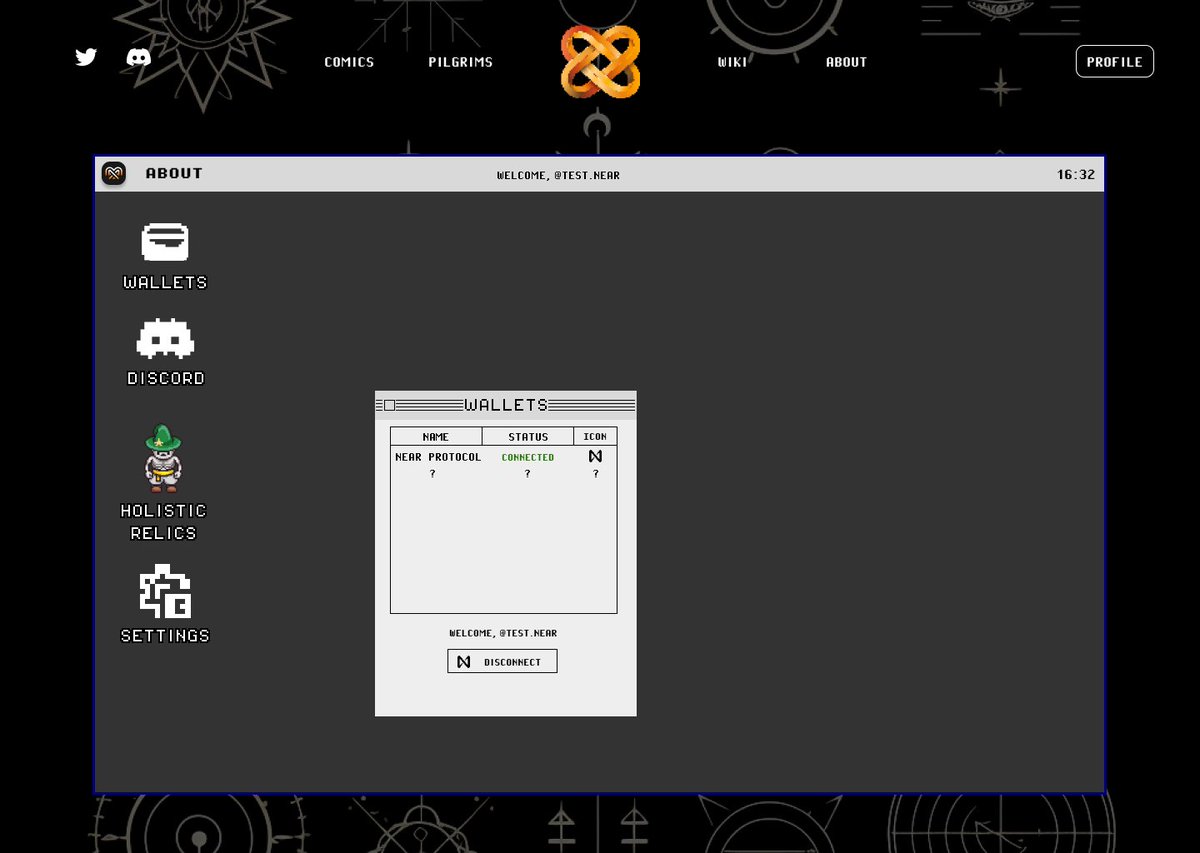Open the Wiki page

click(x=732, y=62)
